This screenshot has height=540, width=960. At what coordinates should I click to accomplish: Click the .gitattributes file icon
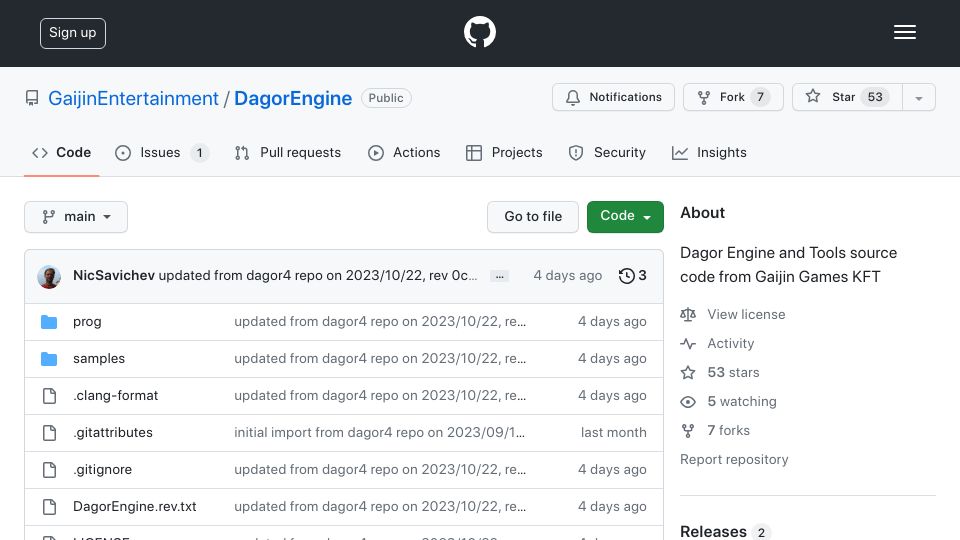point(49,433)
